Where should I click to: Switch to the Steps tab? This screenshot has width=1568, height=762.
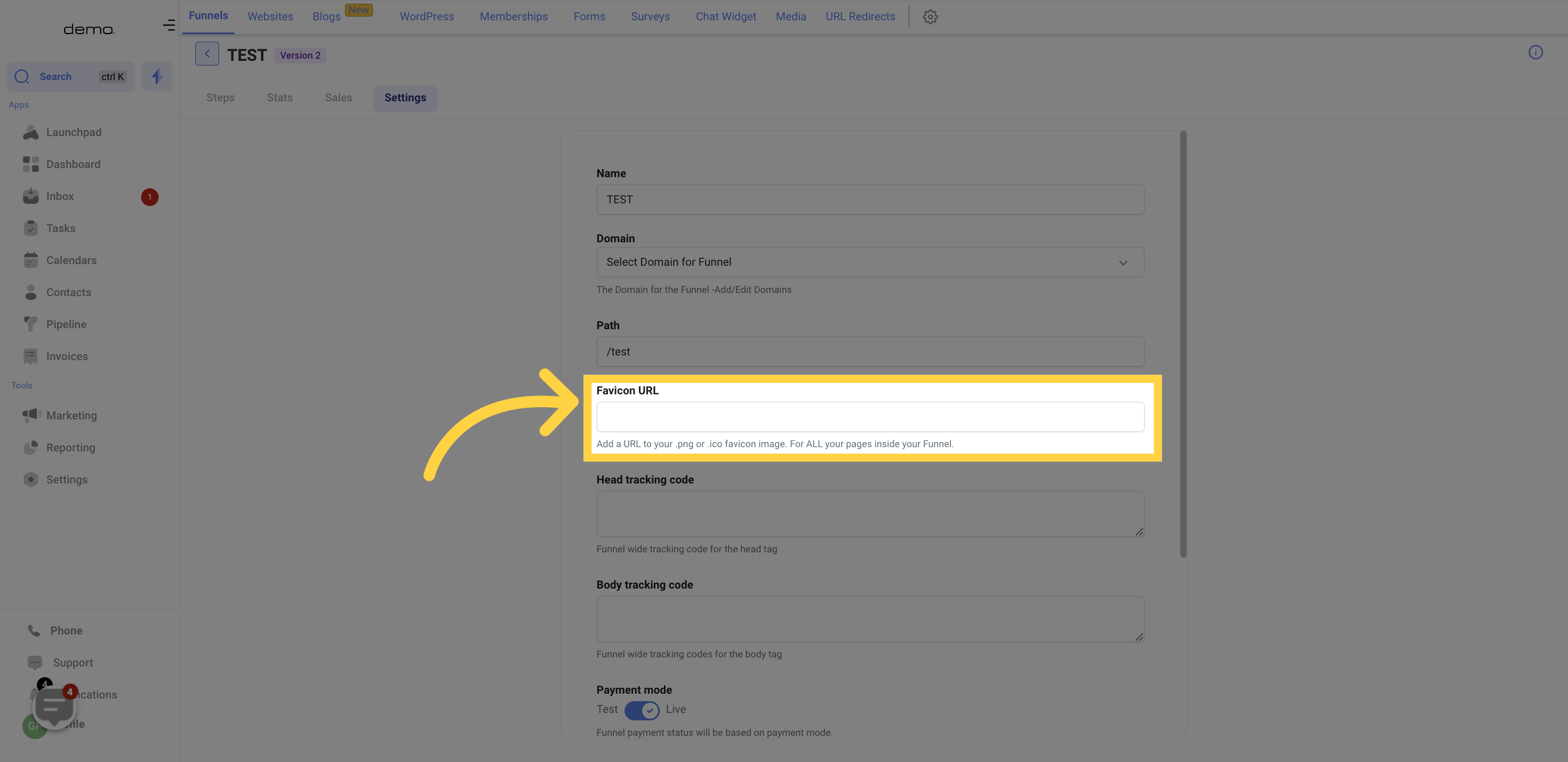pyautogui.click(x=220, y=97)
